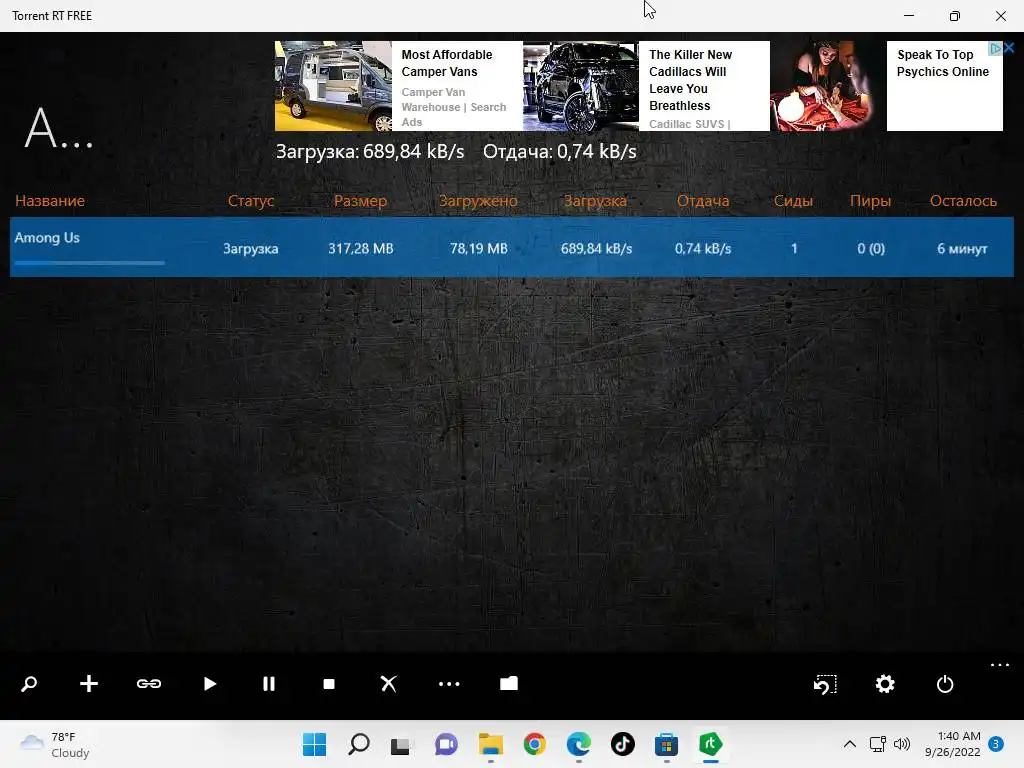Sort by Загрузка column header
This screenshot has width=1024, height=768.
coord(595,200)
